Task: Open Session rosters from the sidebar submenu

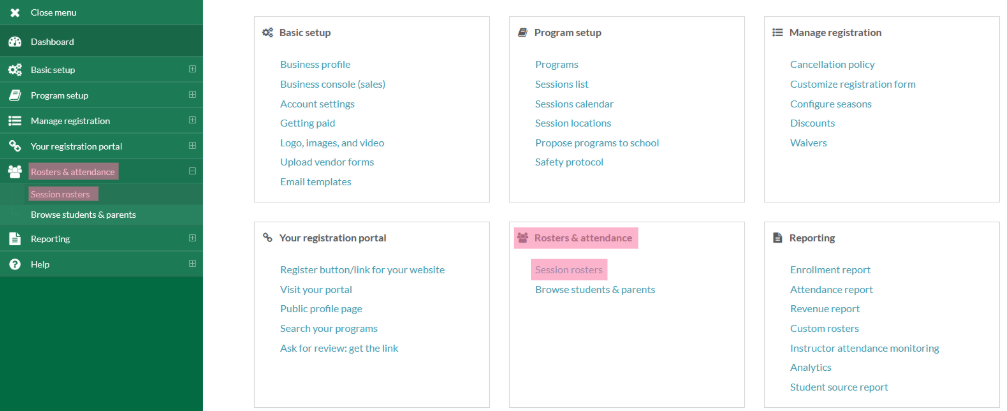Action: 62,194
